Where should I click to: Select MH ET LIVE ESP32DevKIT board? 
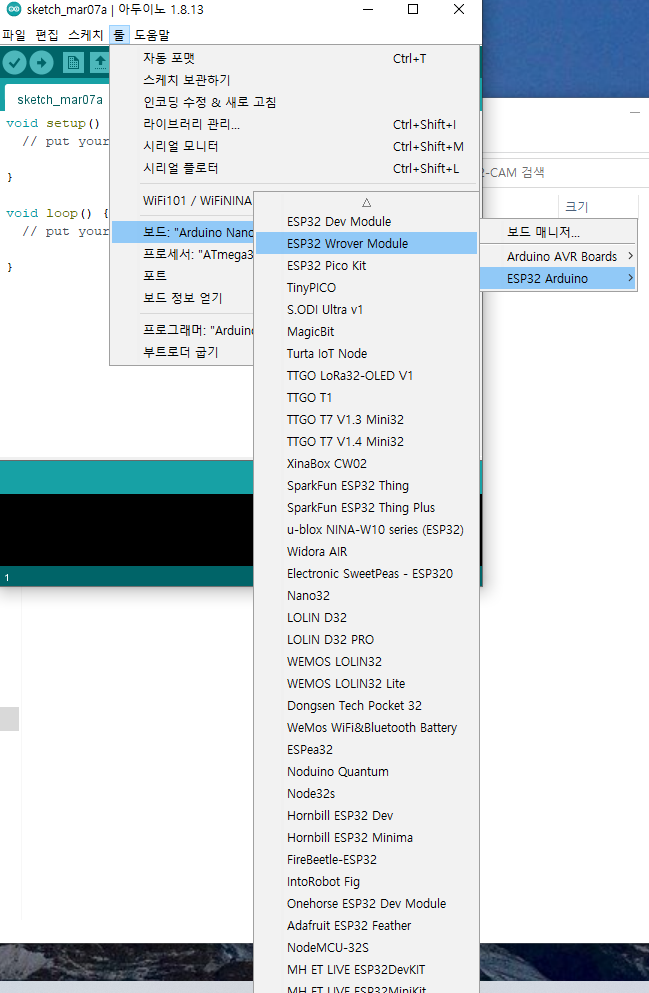[x=367, y=970]
